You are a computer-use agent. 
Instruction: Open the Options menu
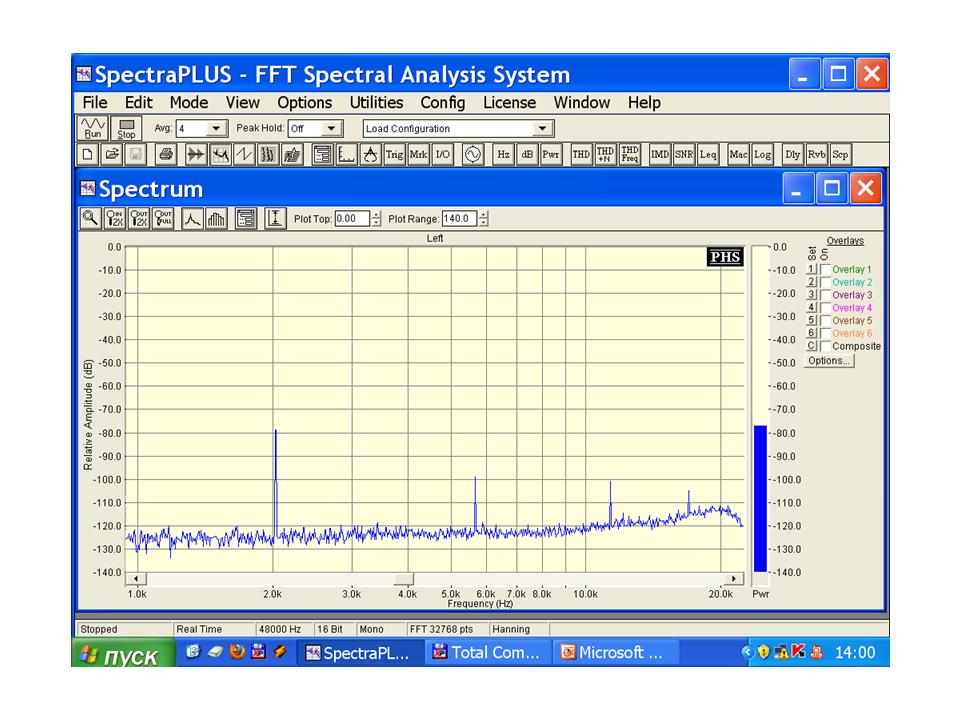304,103
